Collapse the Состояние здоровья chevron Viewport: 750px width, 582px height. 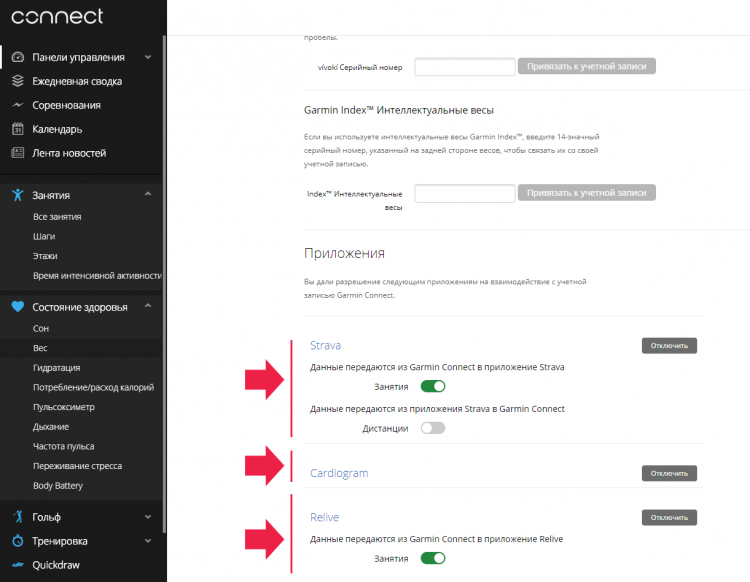(x=148, y=306)
